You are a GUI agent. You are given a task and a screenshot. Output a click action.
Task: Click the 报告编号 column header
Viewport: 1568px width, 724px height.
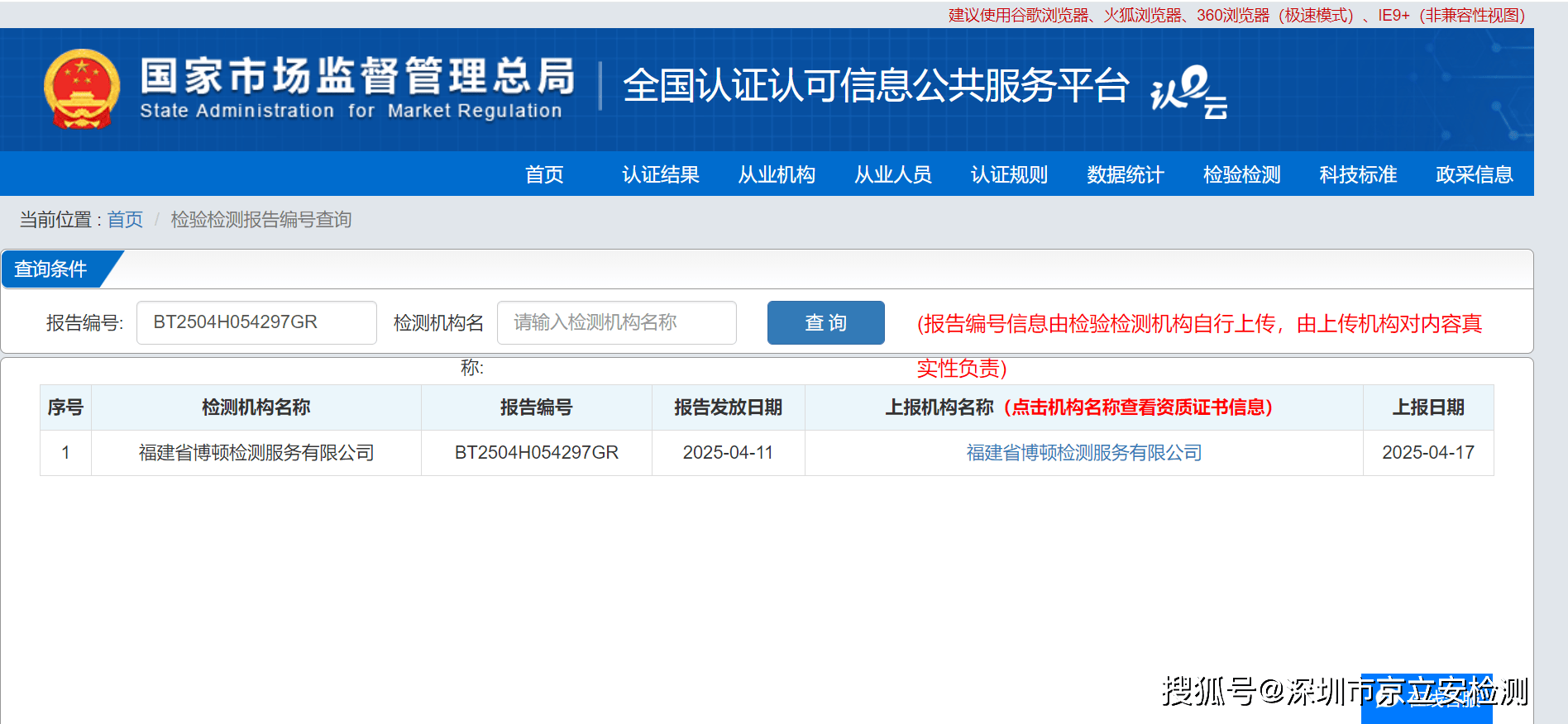[x=537, y=407]
